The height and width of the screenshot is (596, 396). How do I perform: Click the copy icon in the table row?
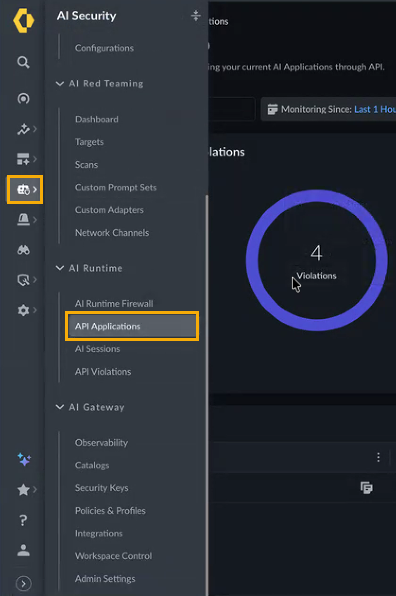(366, 488)
